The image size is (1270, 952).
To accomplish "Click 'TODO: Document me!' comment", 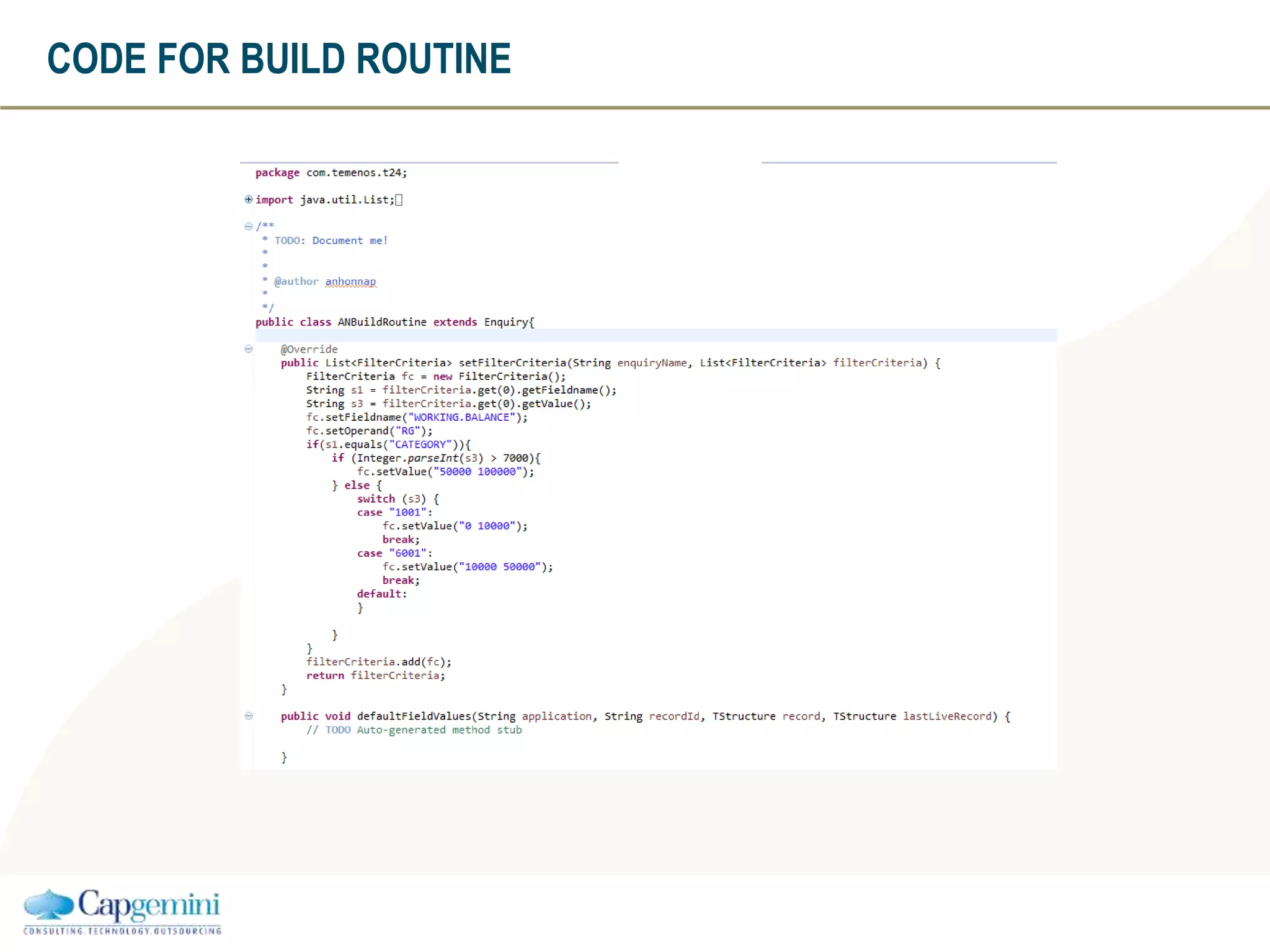I will 331,240.
